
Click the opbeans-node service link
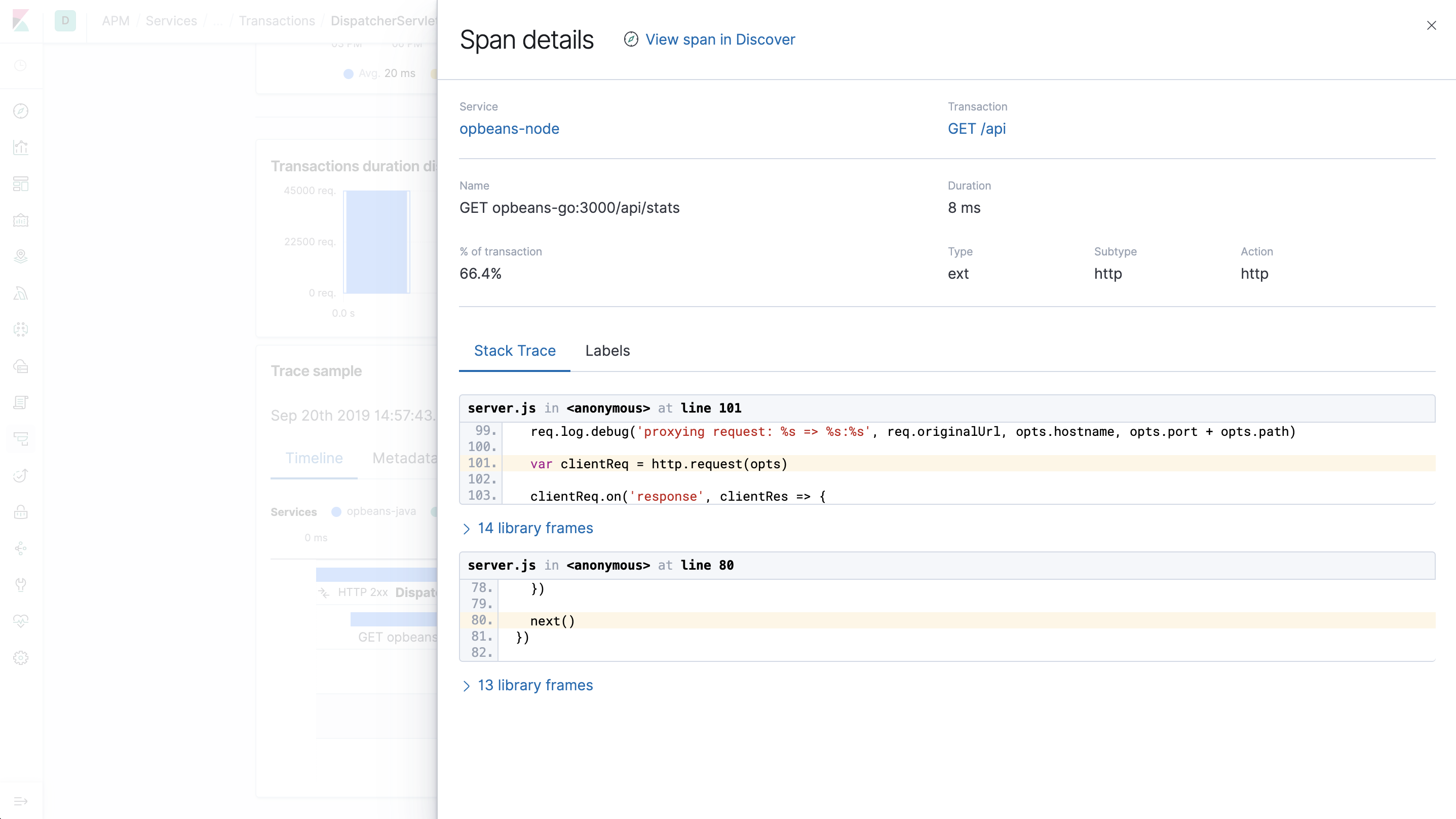pyautogui.click(x=509, y=128)
